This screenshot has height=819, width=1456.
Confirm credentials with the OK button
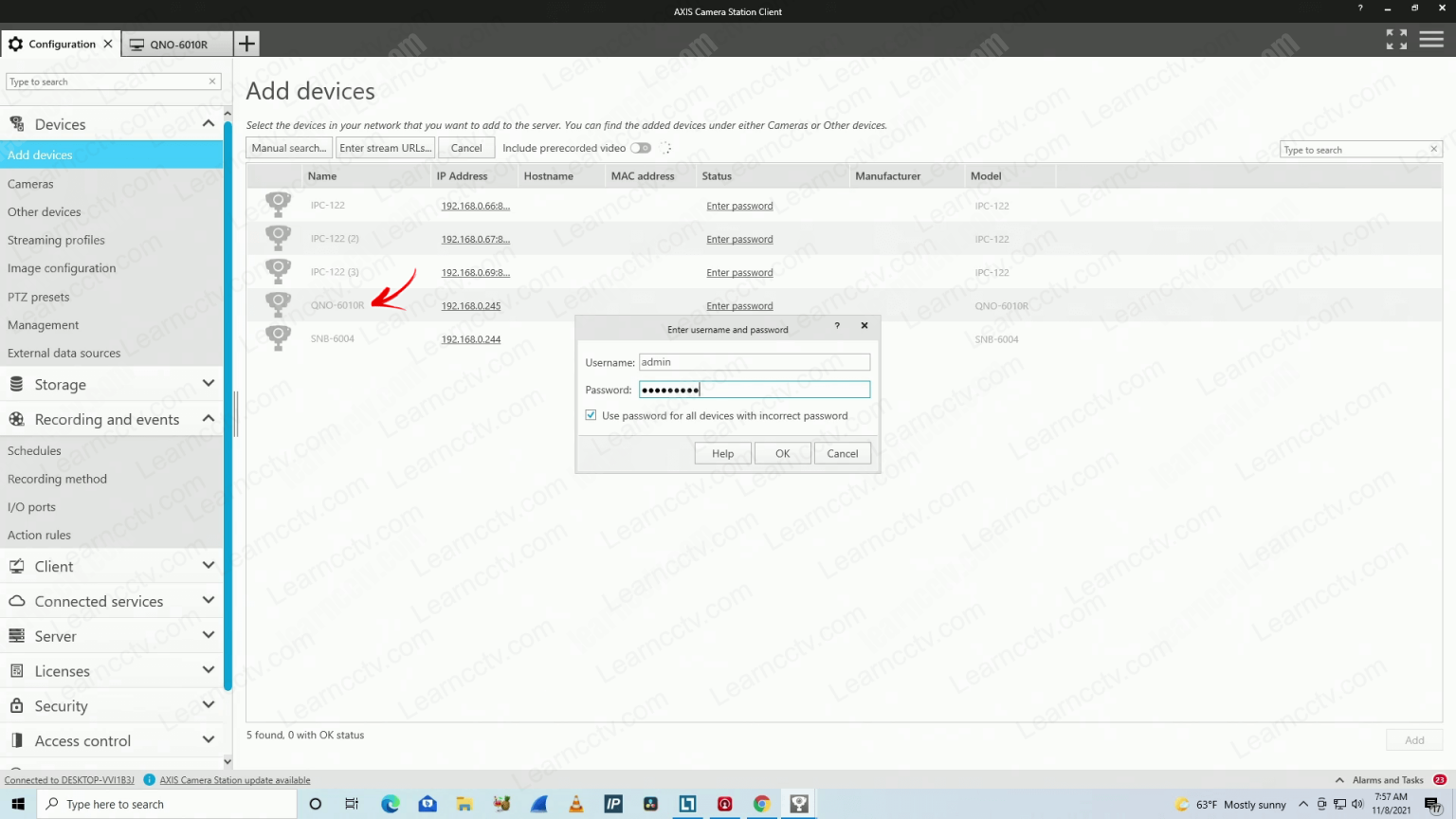point(781,453)
